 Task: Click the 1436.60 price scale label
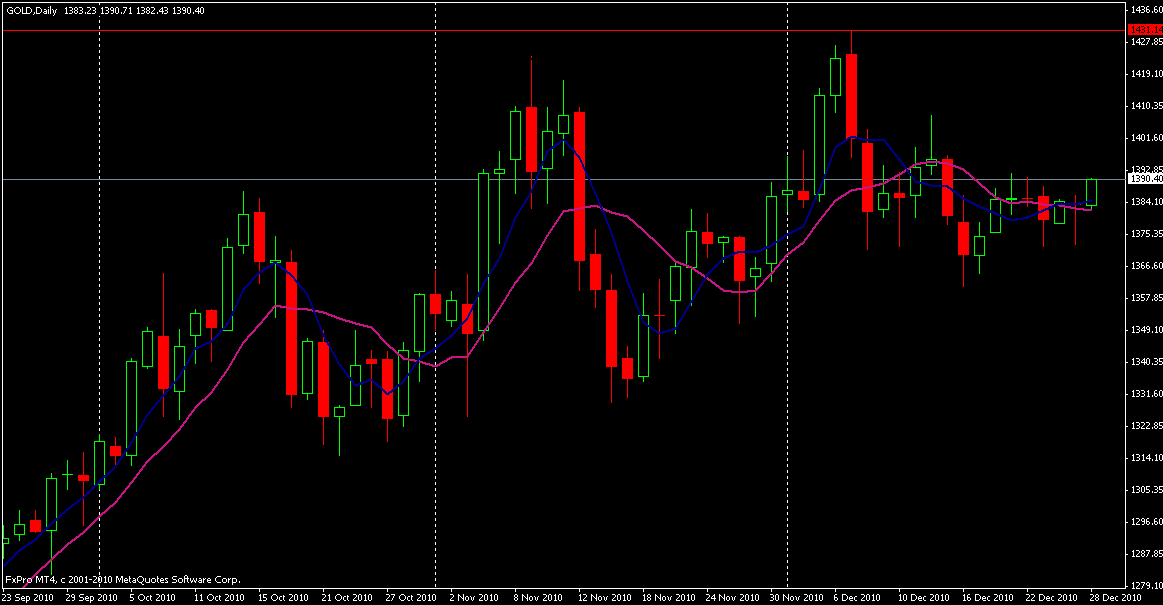coord(1145,9)
